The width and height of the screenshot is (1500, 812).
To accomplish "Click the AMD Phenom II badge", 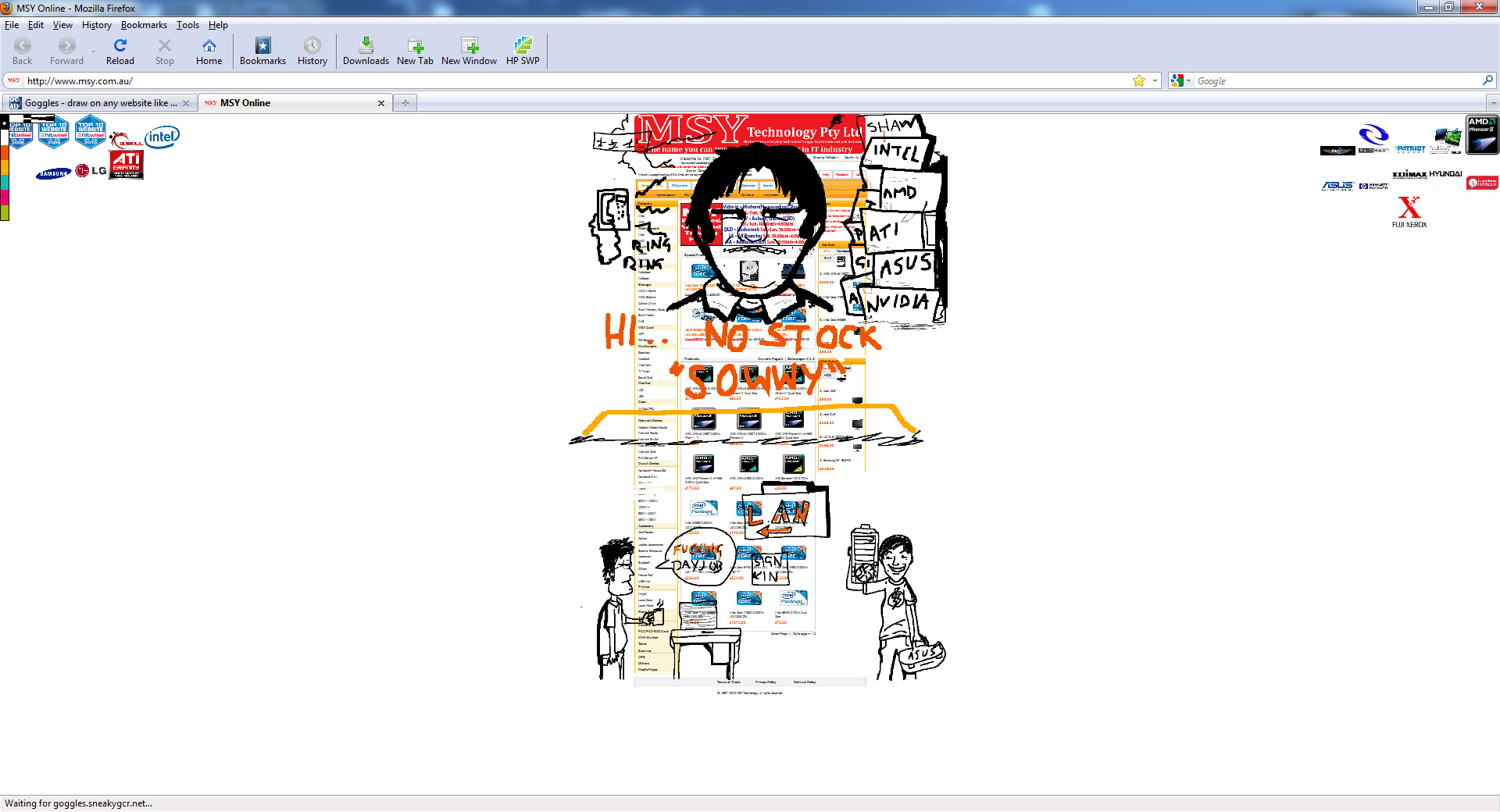I will (x=1482, y=135).
